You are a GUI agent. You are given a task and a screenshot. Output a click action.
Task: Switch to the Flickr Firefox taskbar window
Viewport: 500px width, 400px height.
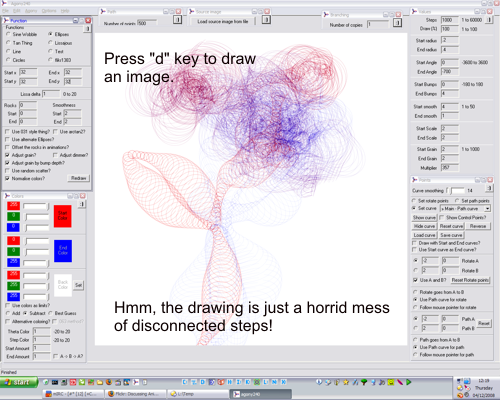pyautogui.click(x=135, y=394)
